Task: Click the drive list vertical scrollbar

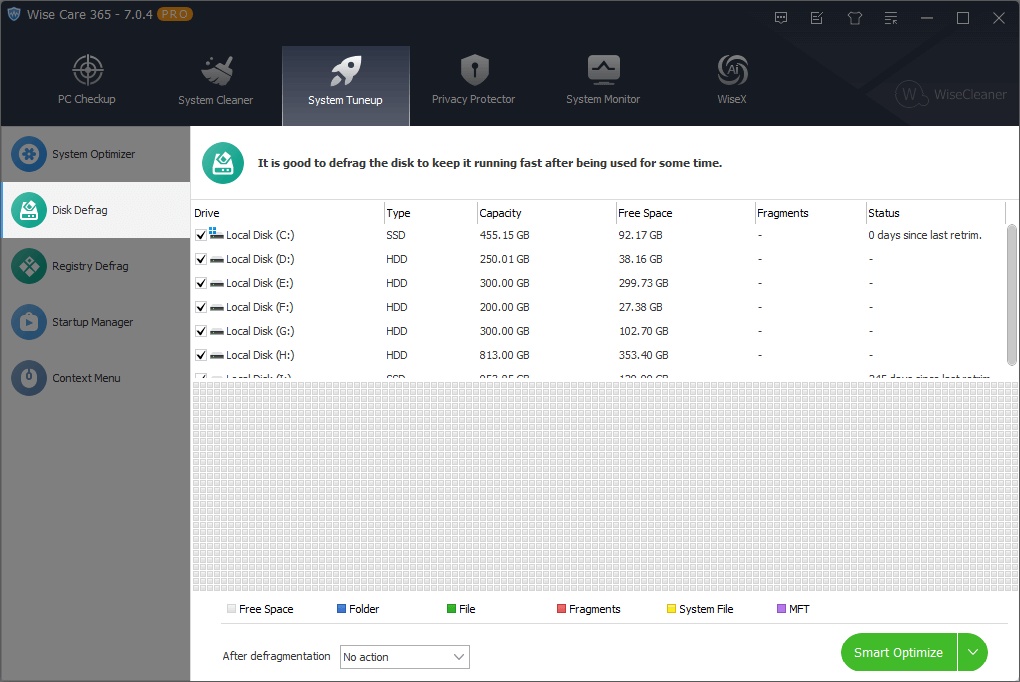Action: [1012, 295]
